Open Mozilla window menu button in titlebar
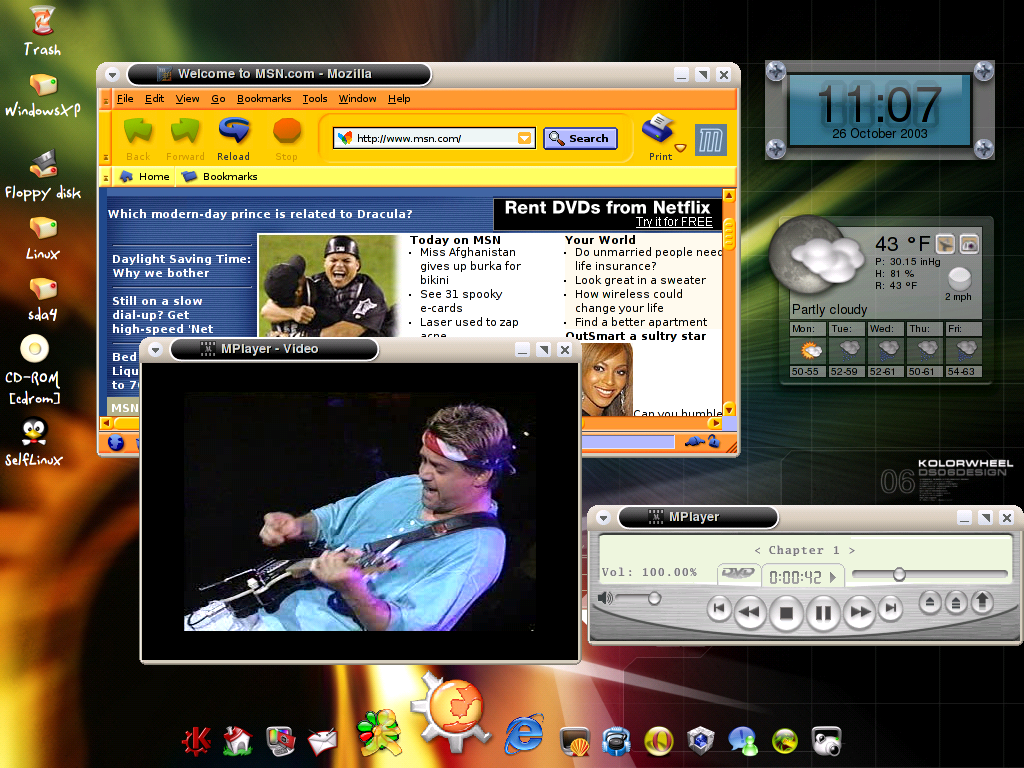This screenshot has width=1024, height=768. click(112, 74)
